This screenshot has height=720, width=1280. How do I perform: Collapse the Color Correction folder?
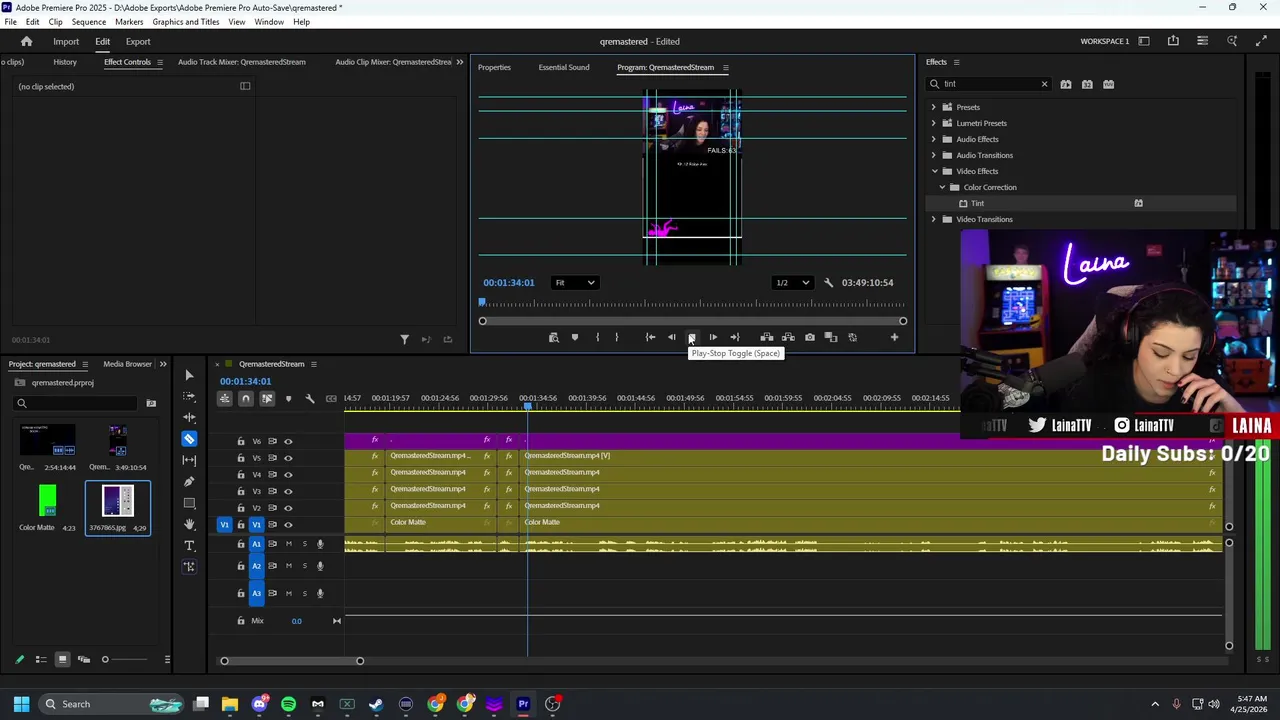942,187
